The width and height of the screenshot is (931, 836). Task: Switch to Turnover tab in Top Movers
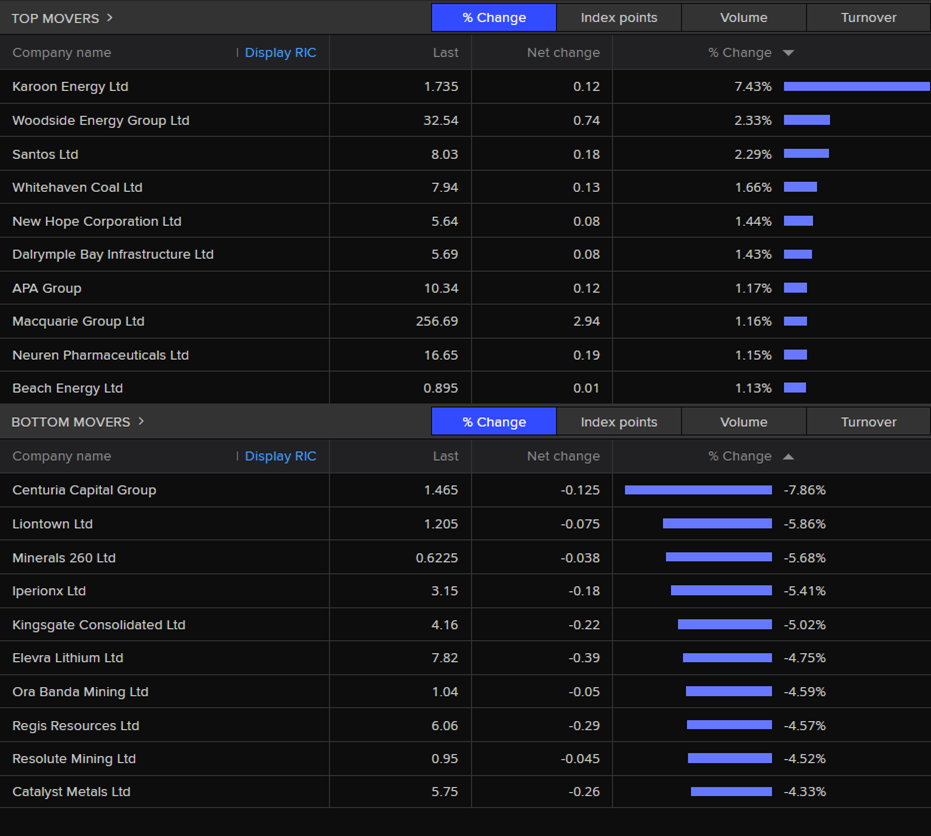(869, 18)
